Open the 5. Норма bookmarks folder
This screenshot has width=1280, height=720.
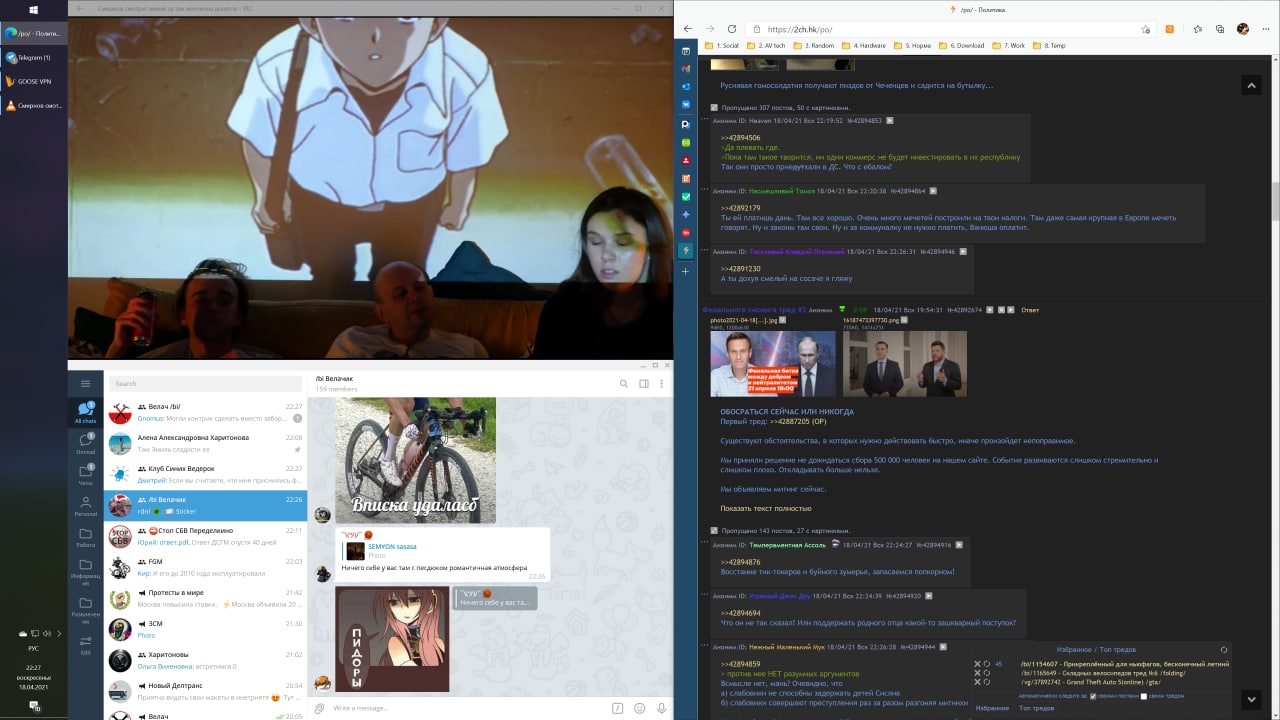click(x=913, y=45)
